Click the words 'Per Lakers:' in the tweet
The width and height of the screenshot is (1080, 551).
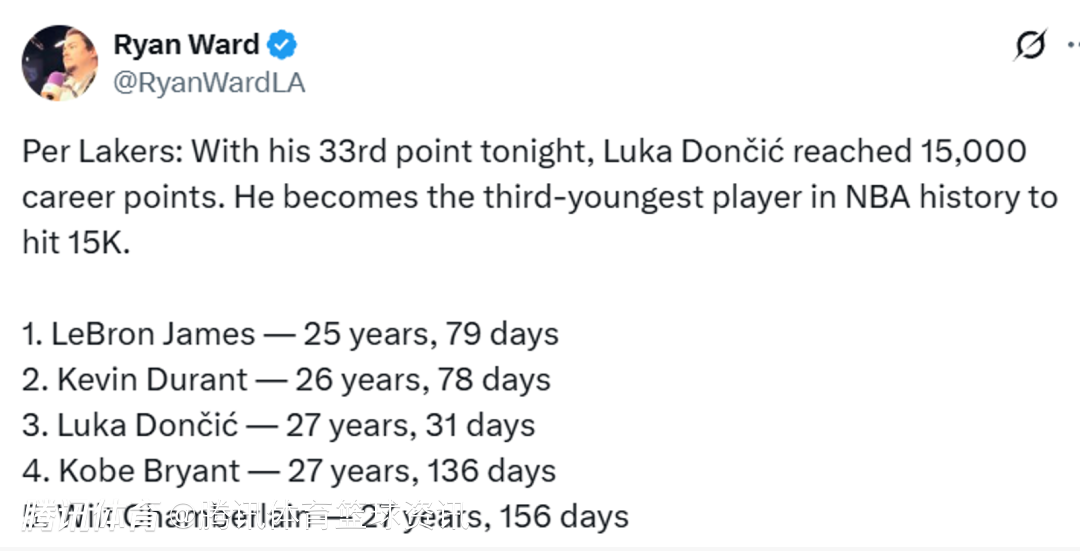click(101, 152)
